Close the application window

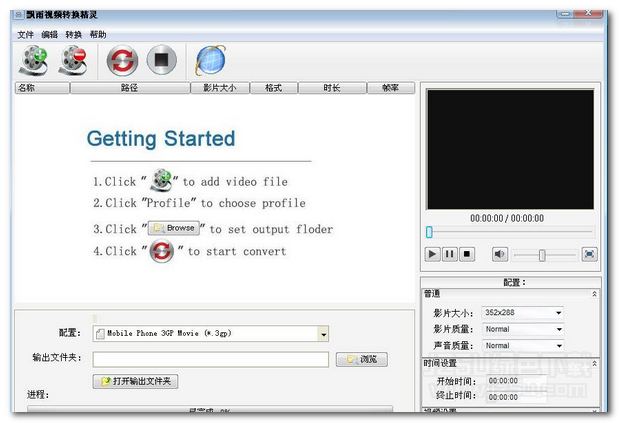point(588,14)
